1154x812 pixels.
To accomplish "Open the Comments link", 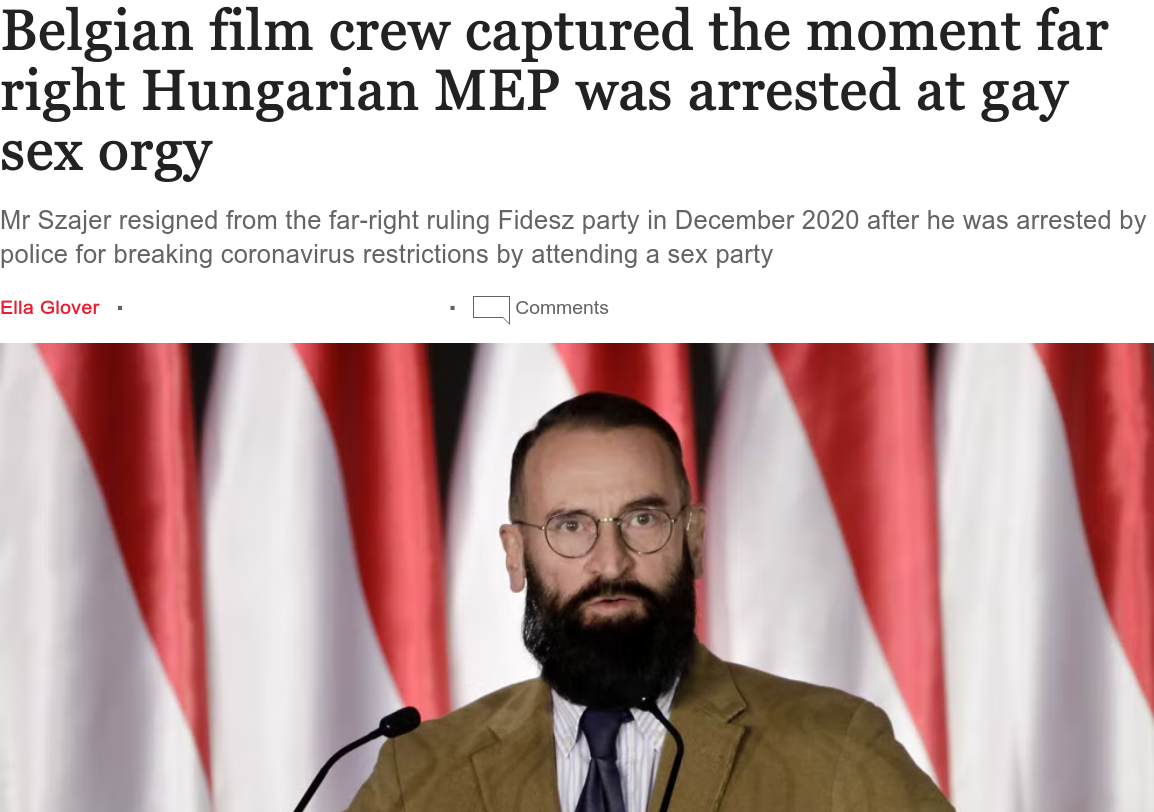I will (562, 308).
